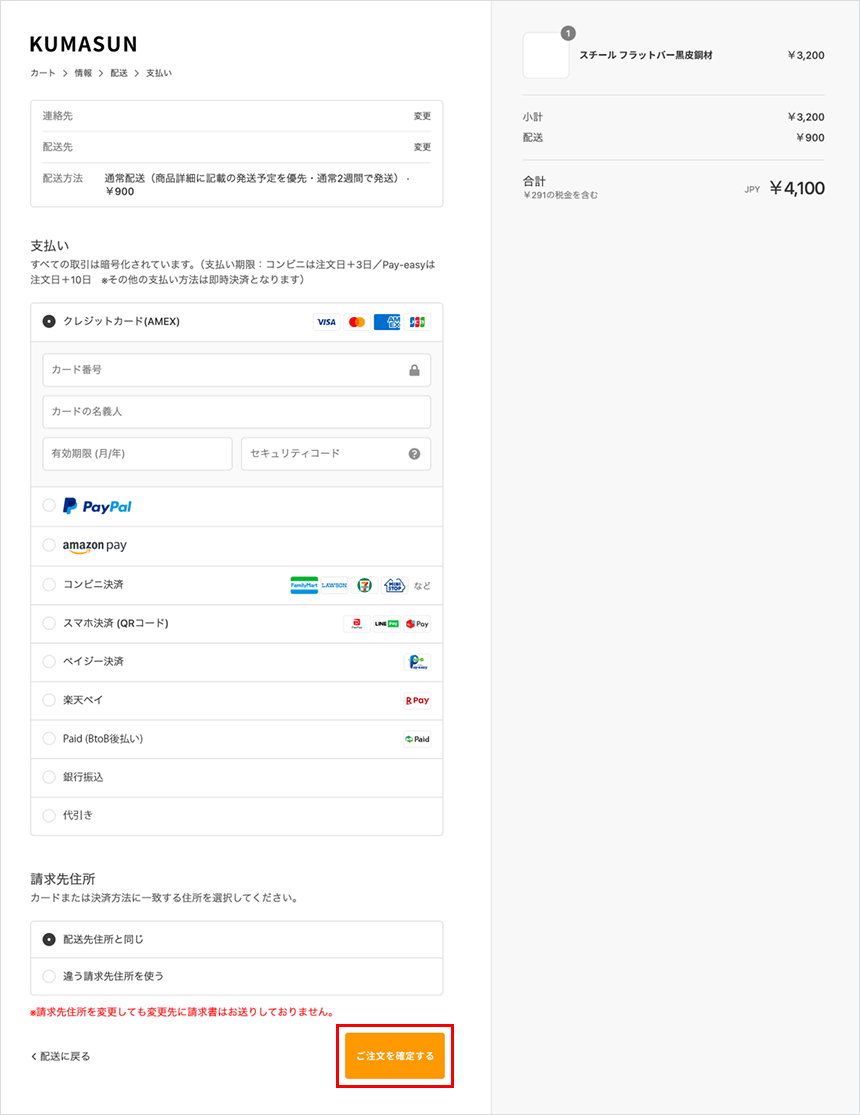Click the security code help question icon
This screenshot has width=860, height=1115.
point(414,454)
